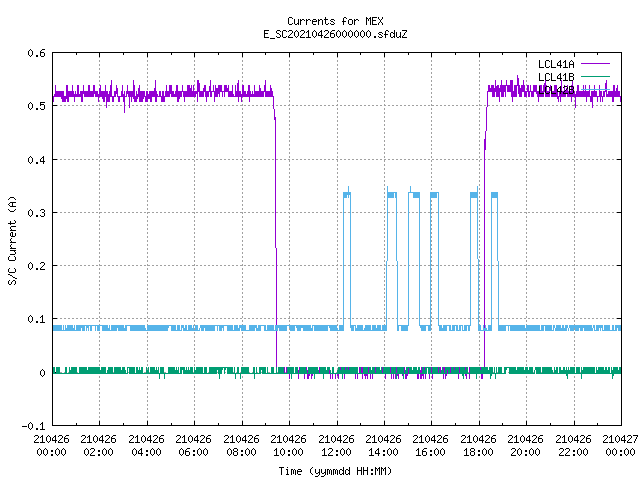Click the first blue LCL42B pulse after 12:00
This screenshot has width=640, height=480.
(347, 257)
